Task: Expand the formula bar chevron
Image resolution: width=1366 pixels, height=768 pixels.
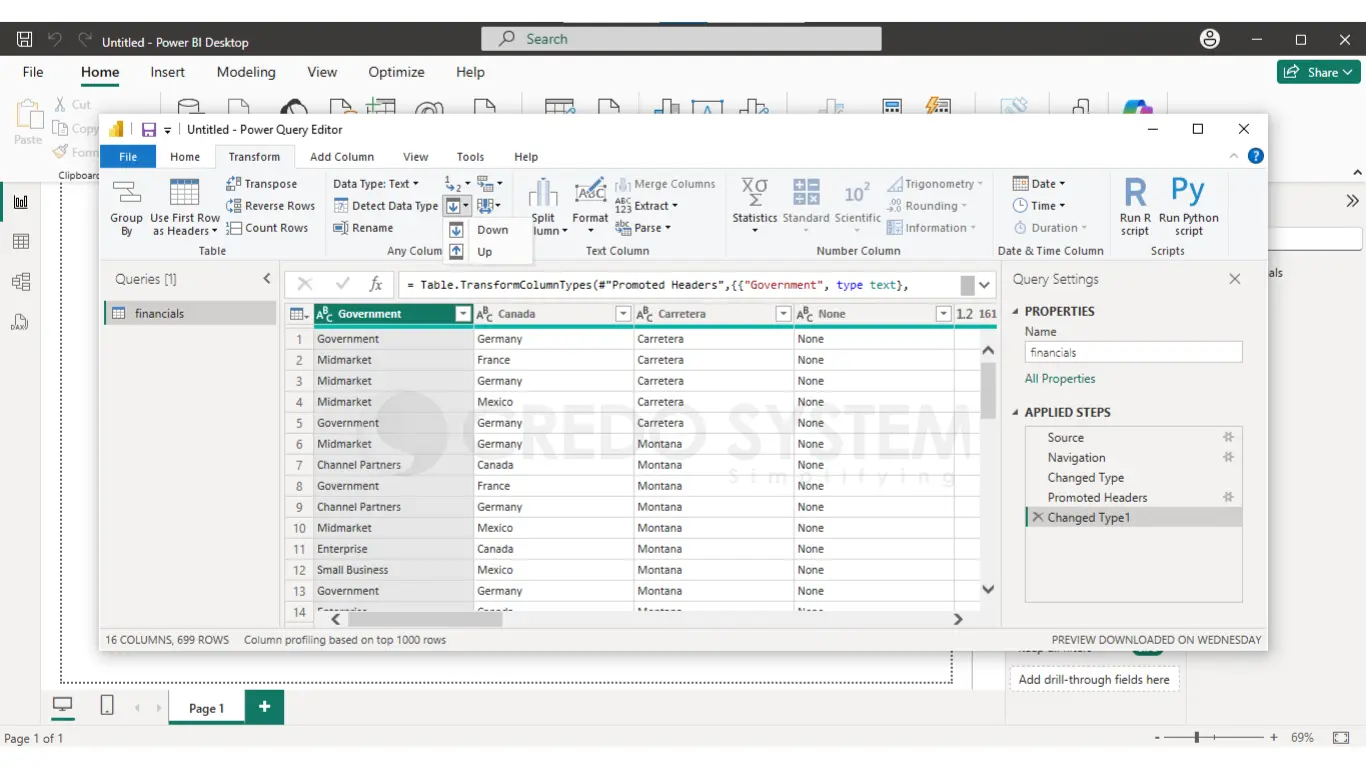Action: (x=985, y=285)
